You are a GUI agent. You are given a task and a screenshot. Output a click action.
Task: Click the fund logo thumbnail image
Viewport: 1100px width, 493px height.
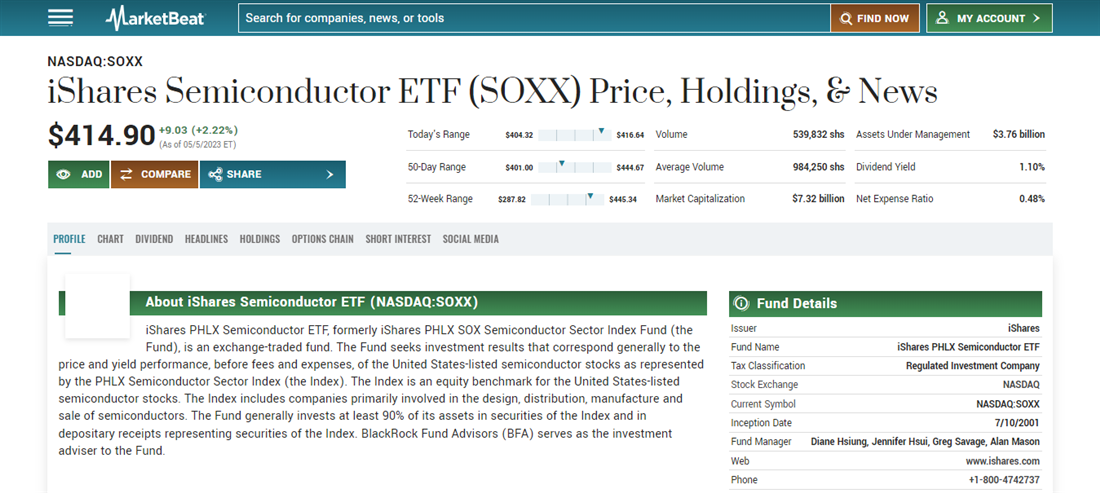[97, 305]
